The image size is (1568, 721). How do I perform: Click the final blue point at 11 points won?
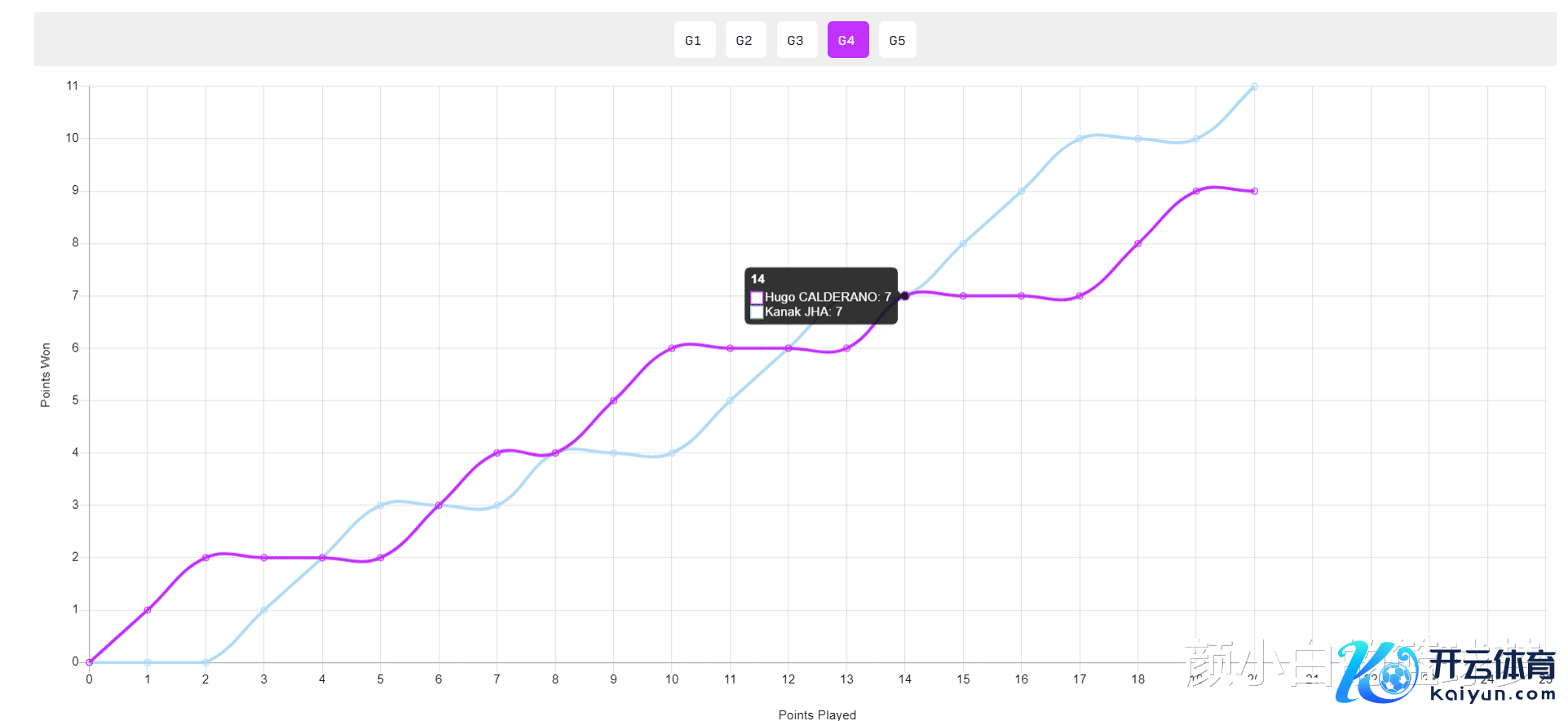pyautogui.click(x=1254, y=86)
